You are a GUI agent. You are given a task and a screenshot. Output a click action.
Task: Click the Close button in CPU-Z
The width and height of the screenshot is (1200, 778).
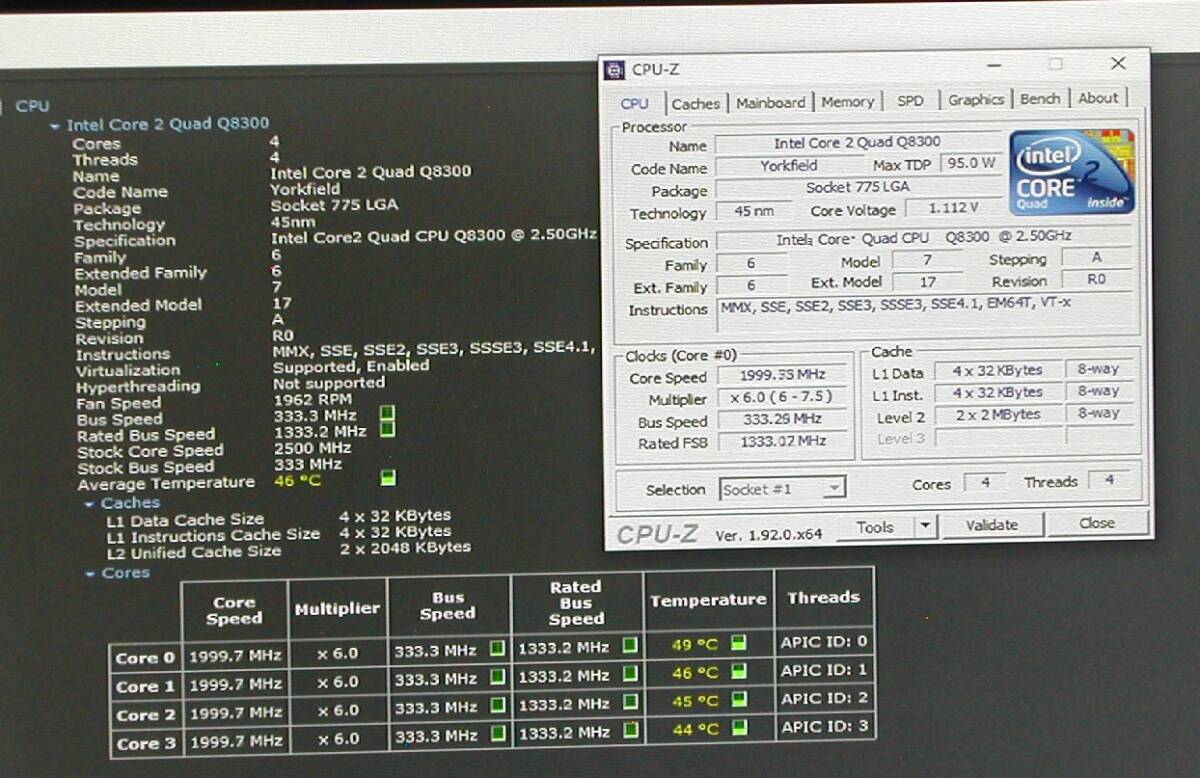coord(1097,523)
